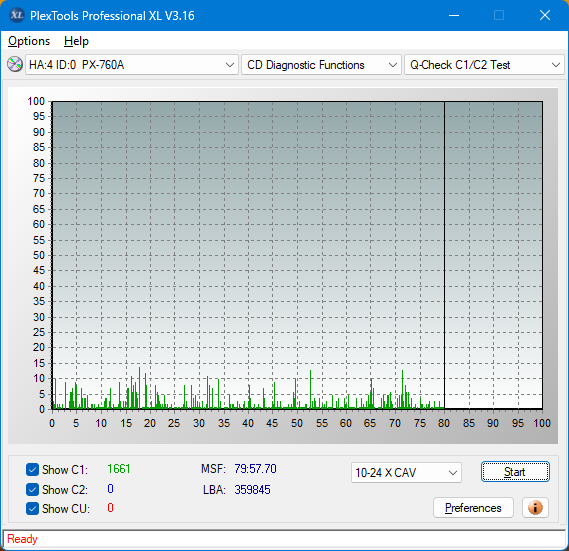Viewport: 569px width, 551px height.
Task: Click the LBA label
Action: click(x=214, y=490)
